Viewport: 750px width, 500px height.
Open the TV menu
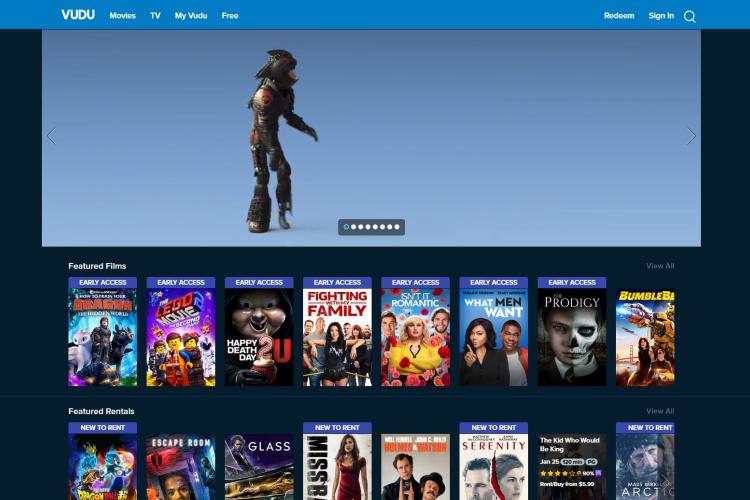point(155,15)
